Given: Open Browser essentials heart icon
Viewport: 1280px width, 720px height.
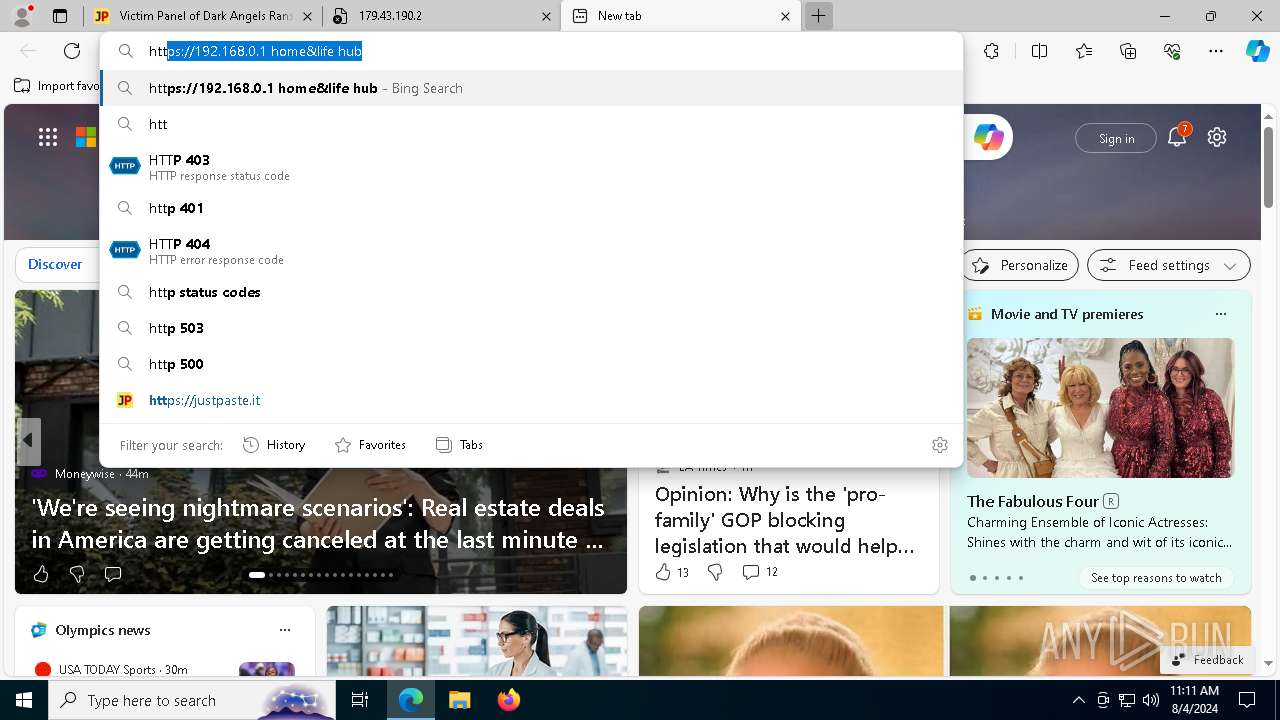Looking at the screenshot, I should (1172, 51).
